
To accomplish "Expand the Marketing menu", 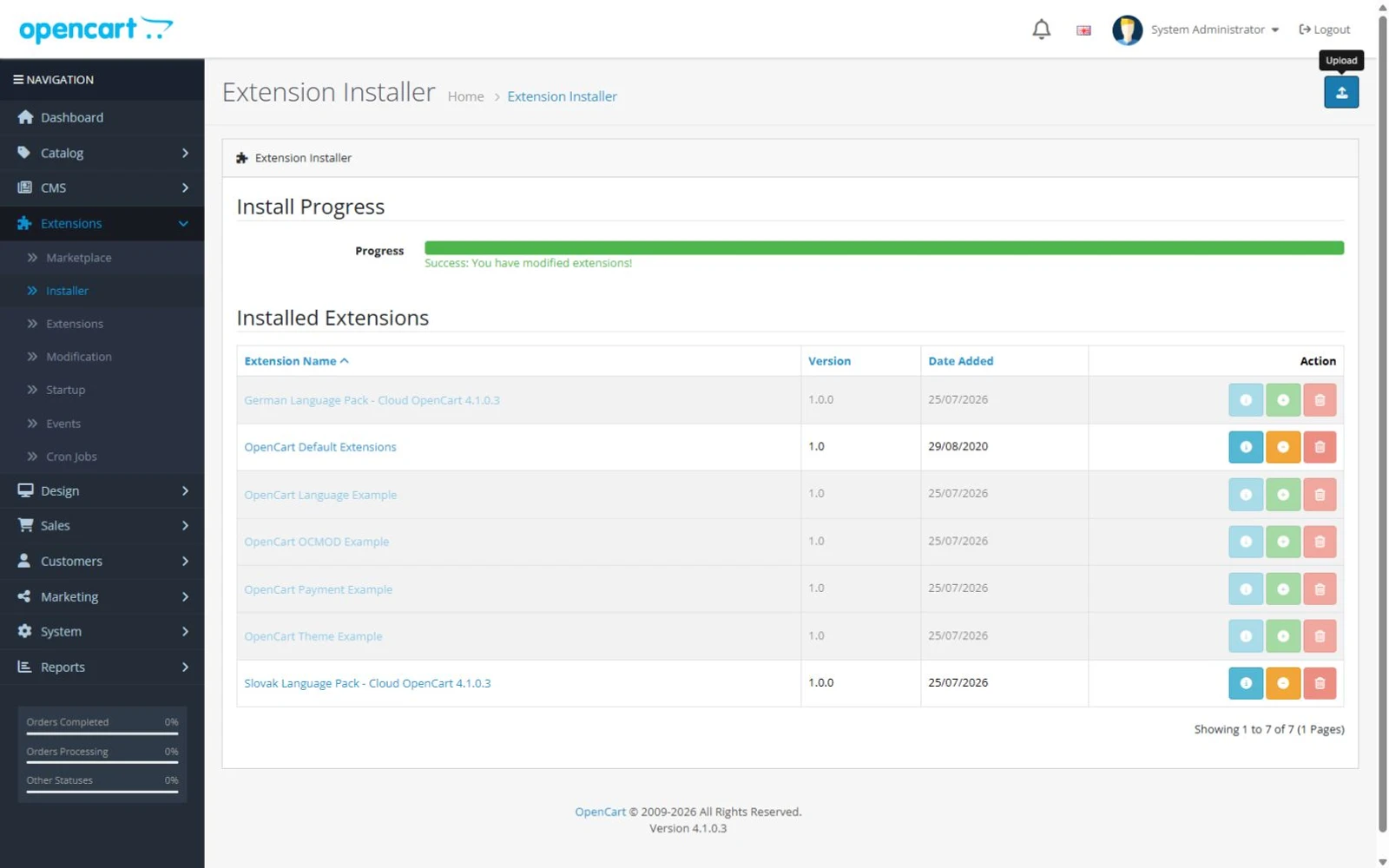I will click(102, 596).
